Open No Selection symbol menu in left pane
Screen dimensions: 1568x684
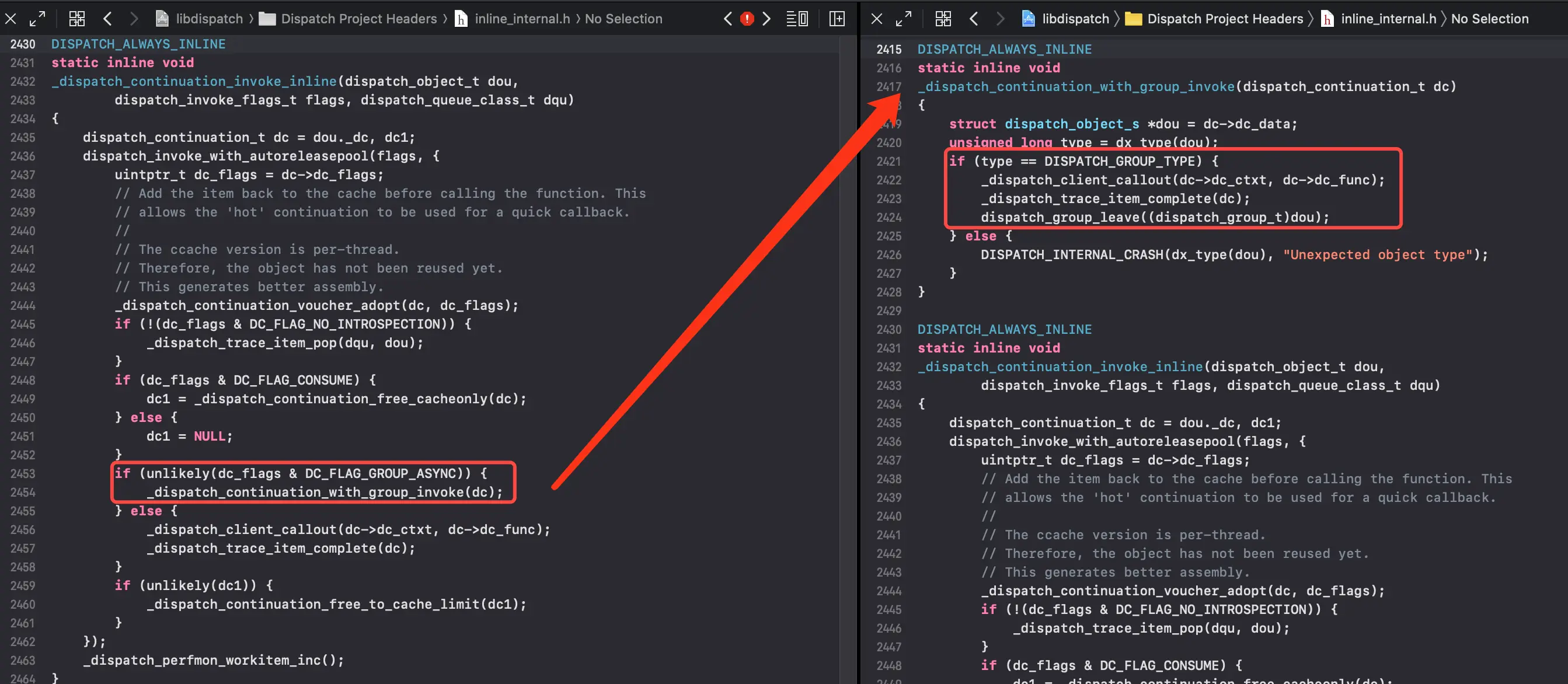point(623,19)
